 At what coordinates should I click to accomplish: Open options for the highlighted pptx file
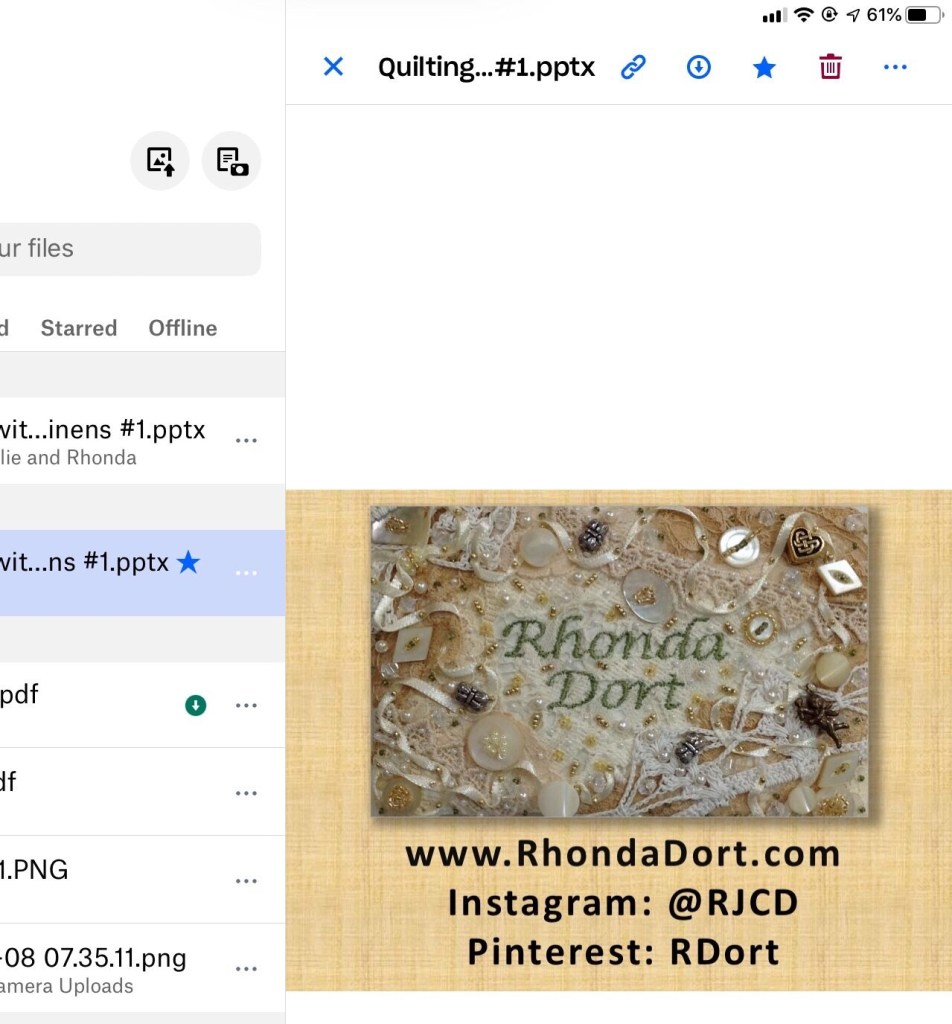point(246,573)
